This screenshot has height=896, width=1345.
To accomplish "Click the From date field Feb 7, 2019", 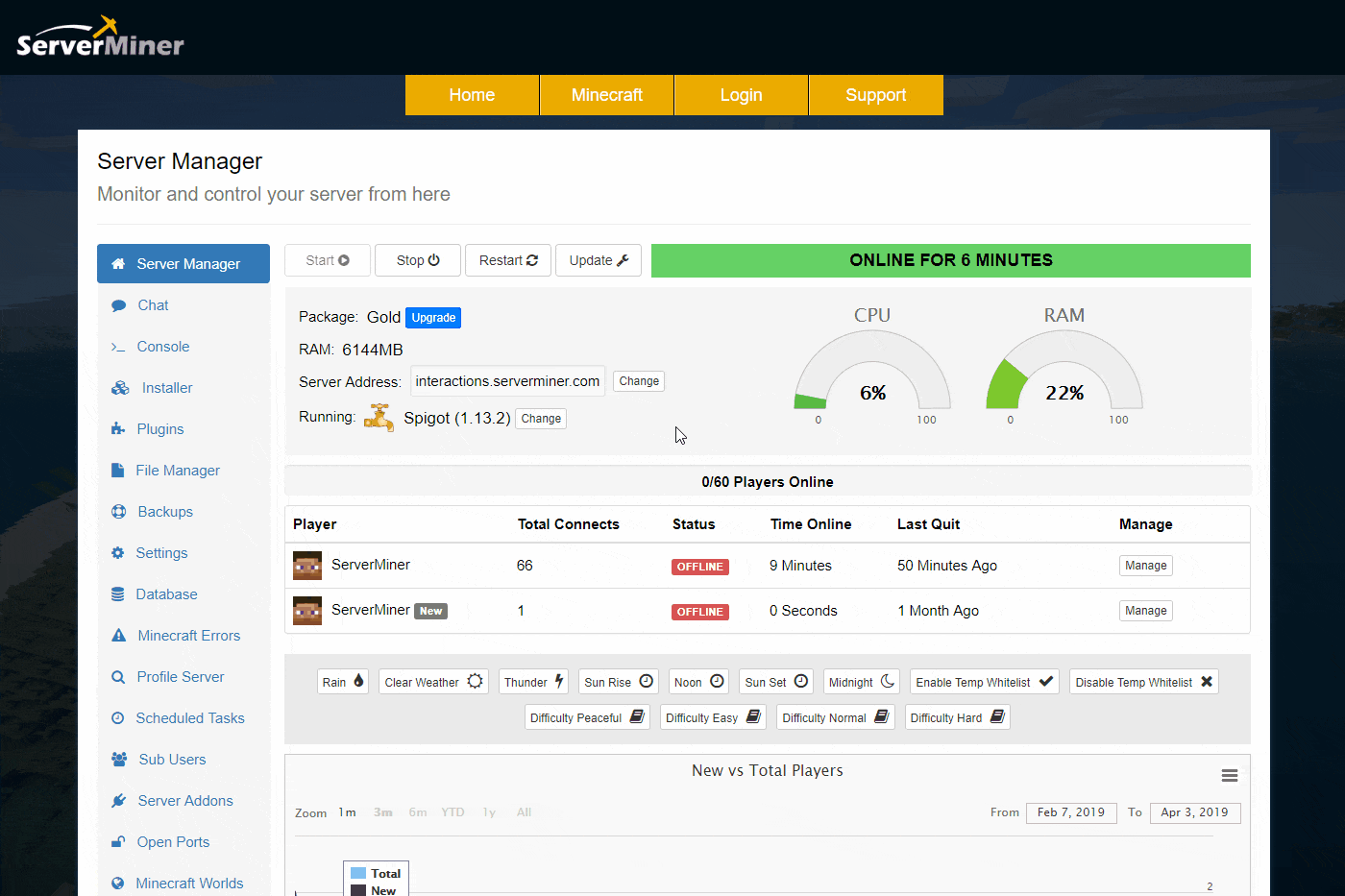I will tap(1071, 812).
